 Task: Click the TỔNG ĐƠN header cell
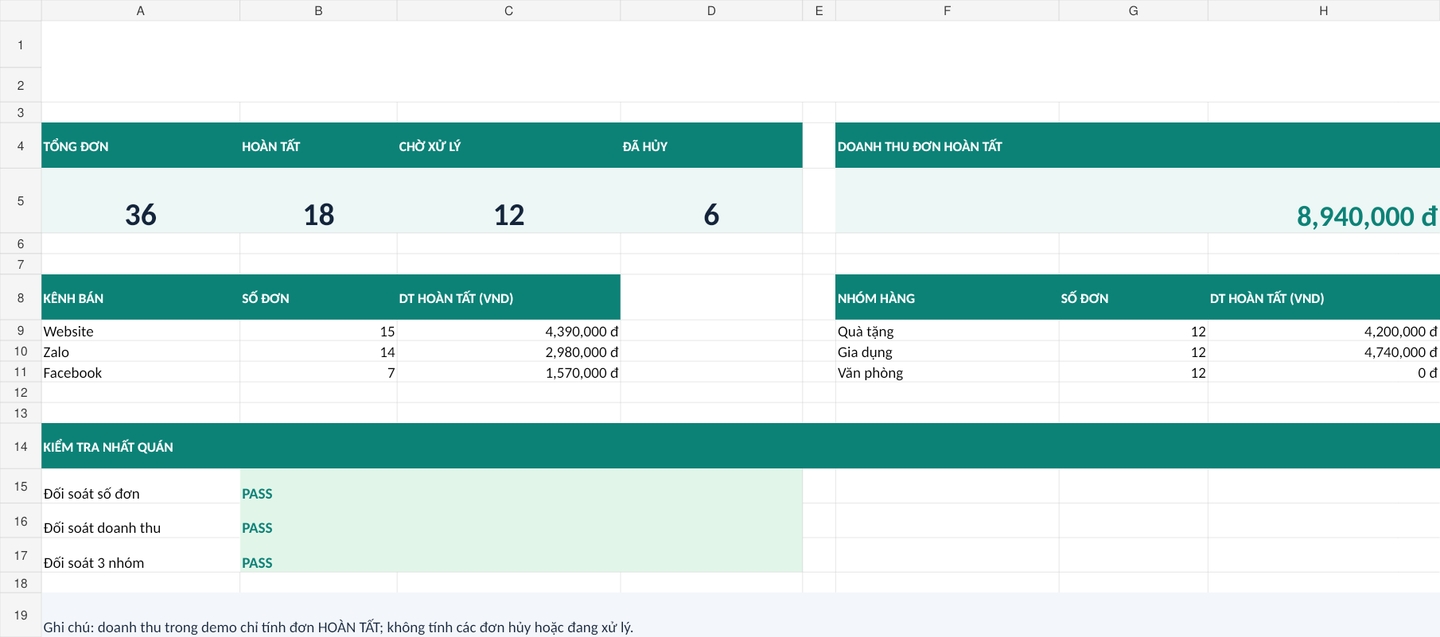click(140, 146)
